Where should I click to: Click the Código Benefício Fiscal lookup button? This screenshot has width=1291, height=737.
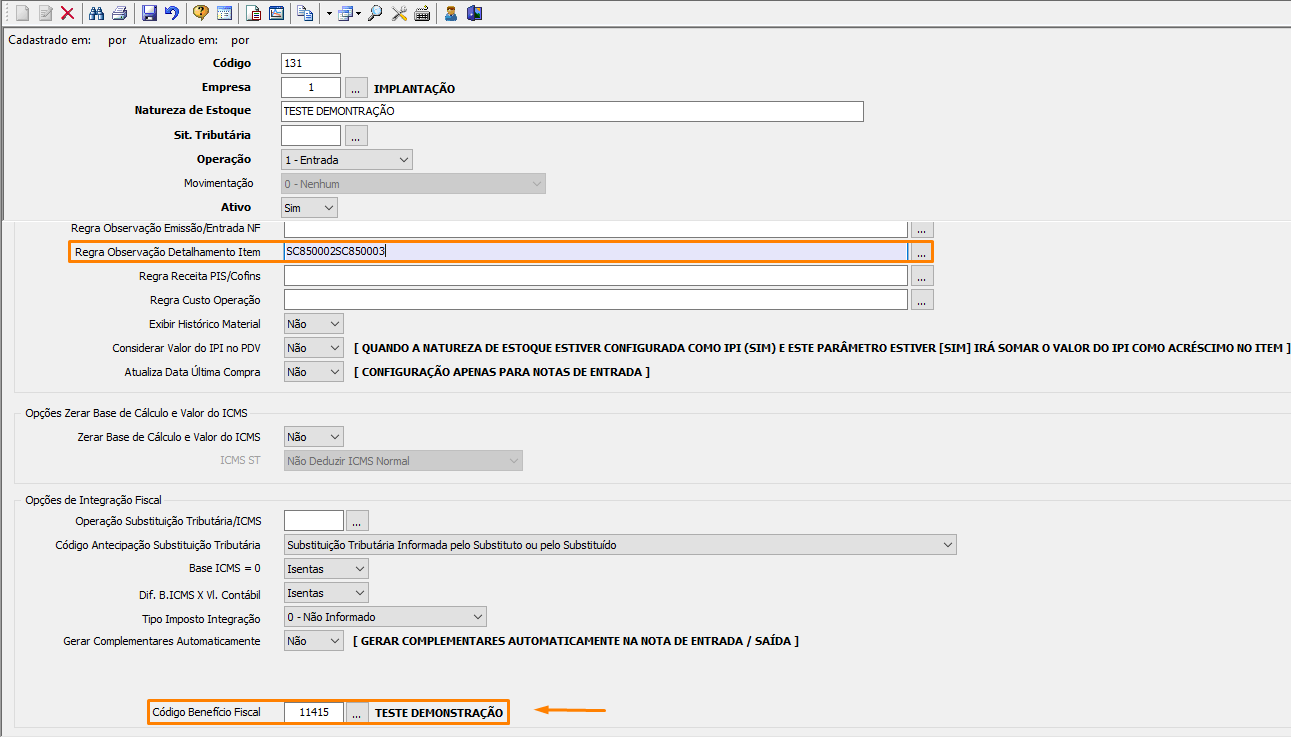(x=356, y=713)
